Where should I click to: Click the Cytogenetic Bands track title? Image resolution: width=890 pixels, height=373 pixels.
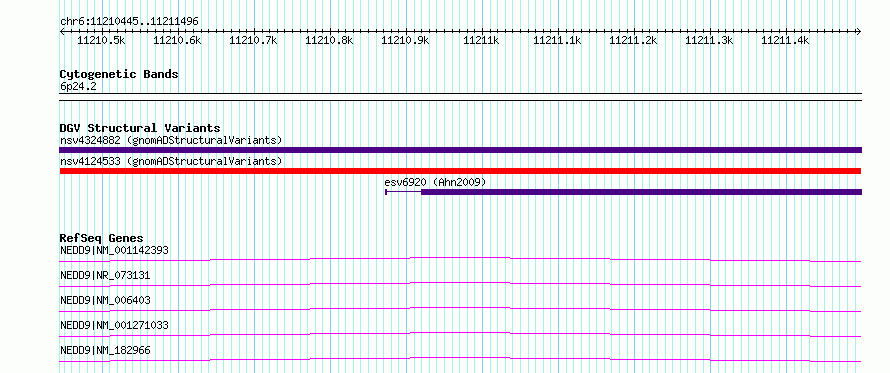119,74
